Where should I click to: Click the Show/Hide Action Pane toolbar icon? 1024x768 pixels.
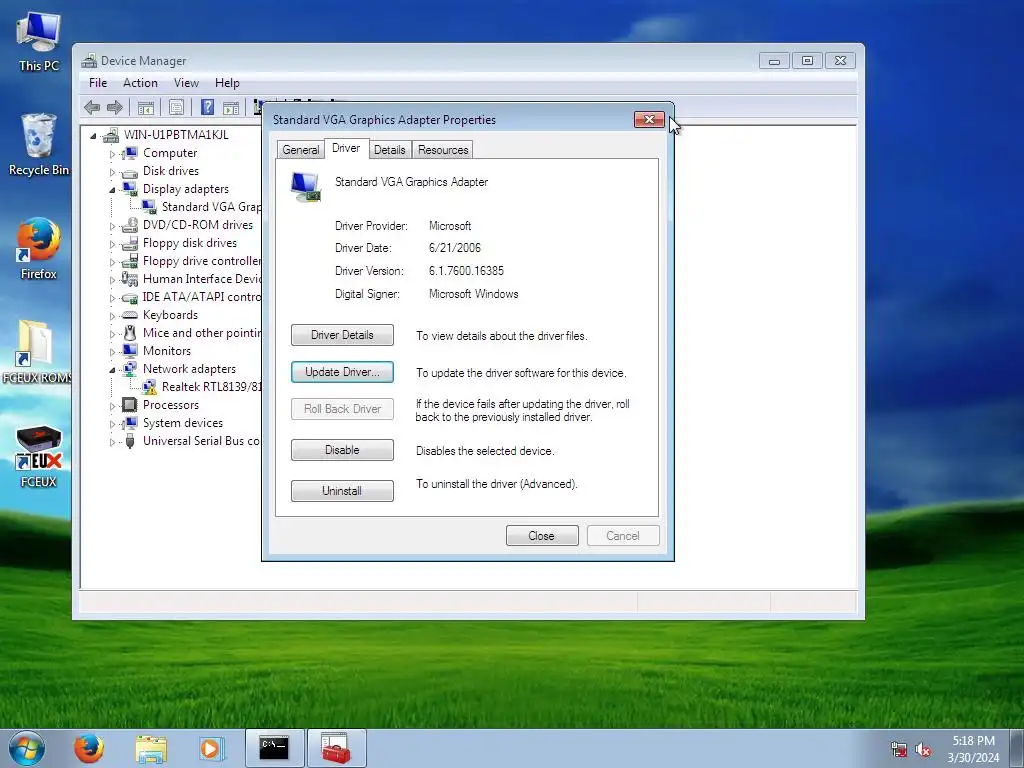231,107
